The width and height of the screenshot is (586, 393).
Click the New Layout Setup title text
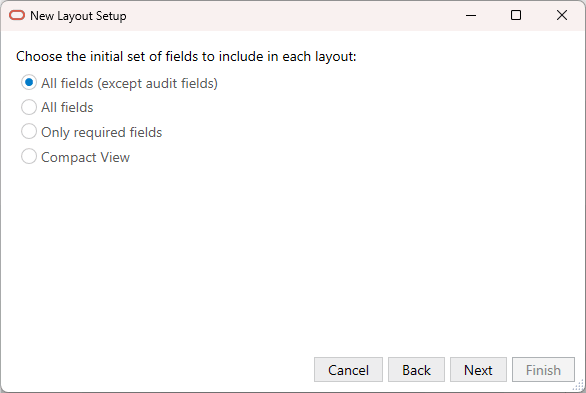(x=78, y=16)
